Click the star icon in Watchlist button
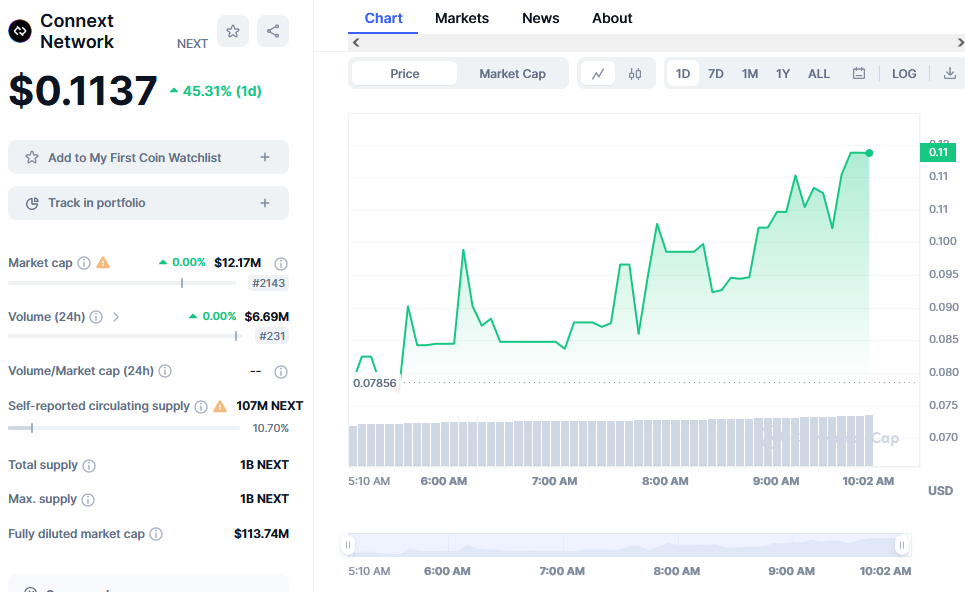This screenshot has height=592, width=965. [32, 158]
